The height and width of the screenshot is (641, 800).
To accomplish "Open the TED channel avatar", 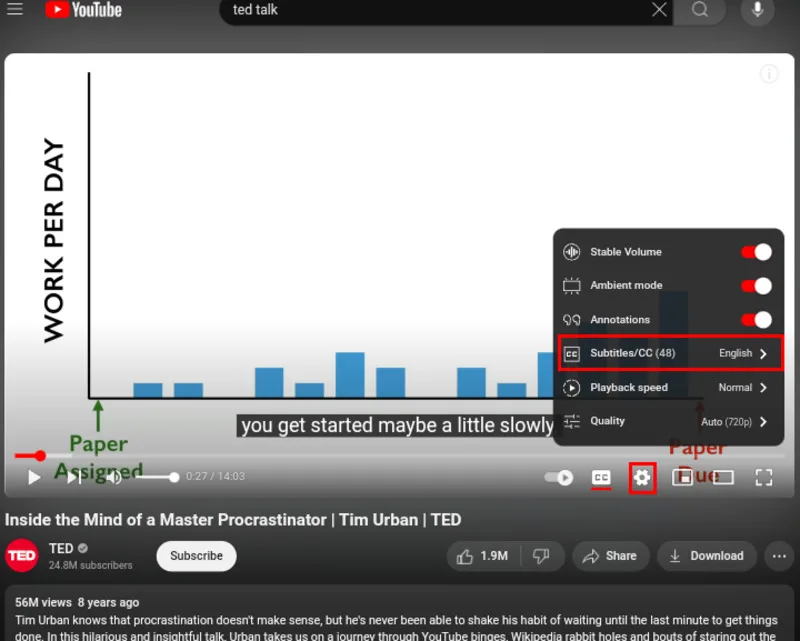I will [22, 555].
